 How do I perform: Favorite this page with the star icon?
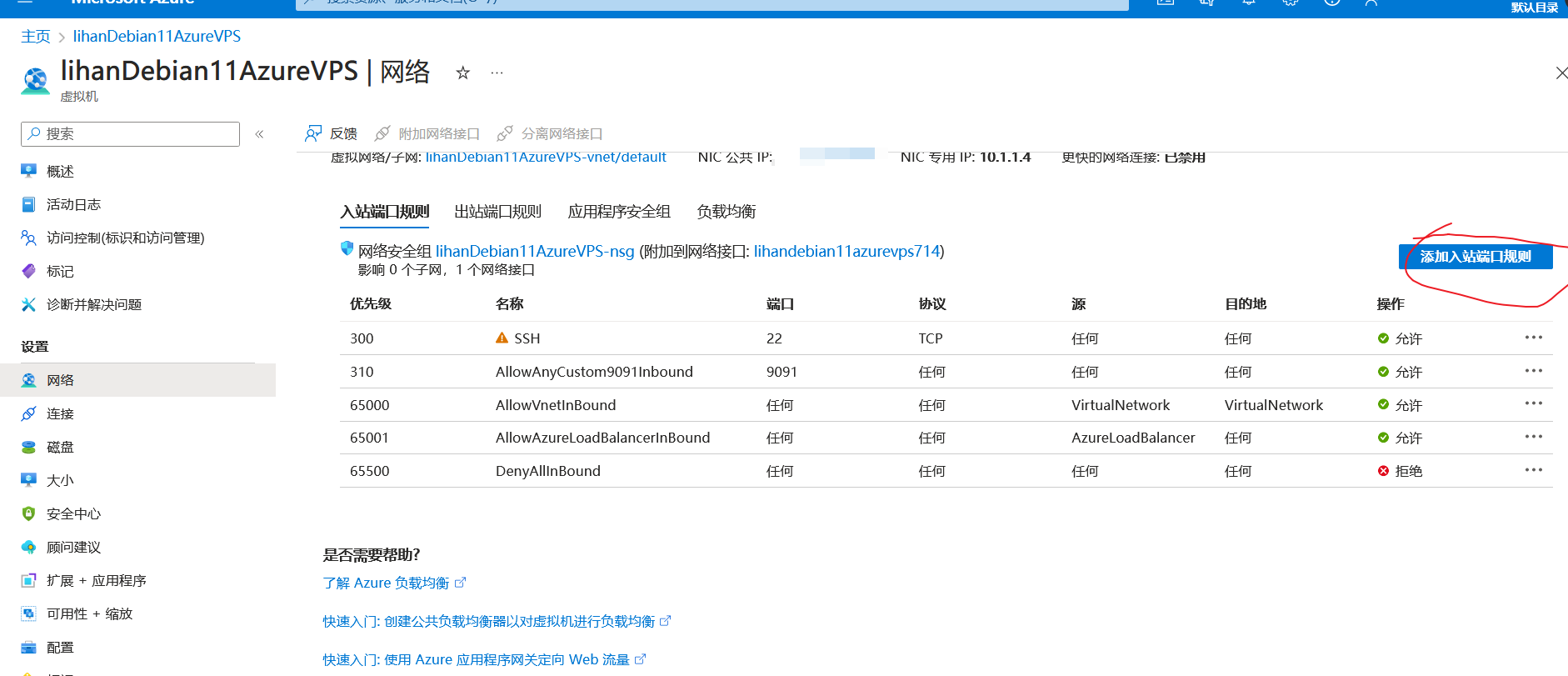tap(462, 73)
